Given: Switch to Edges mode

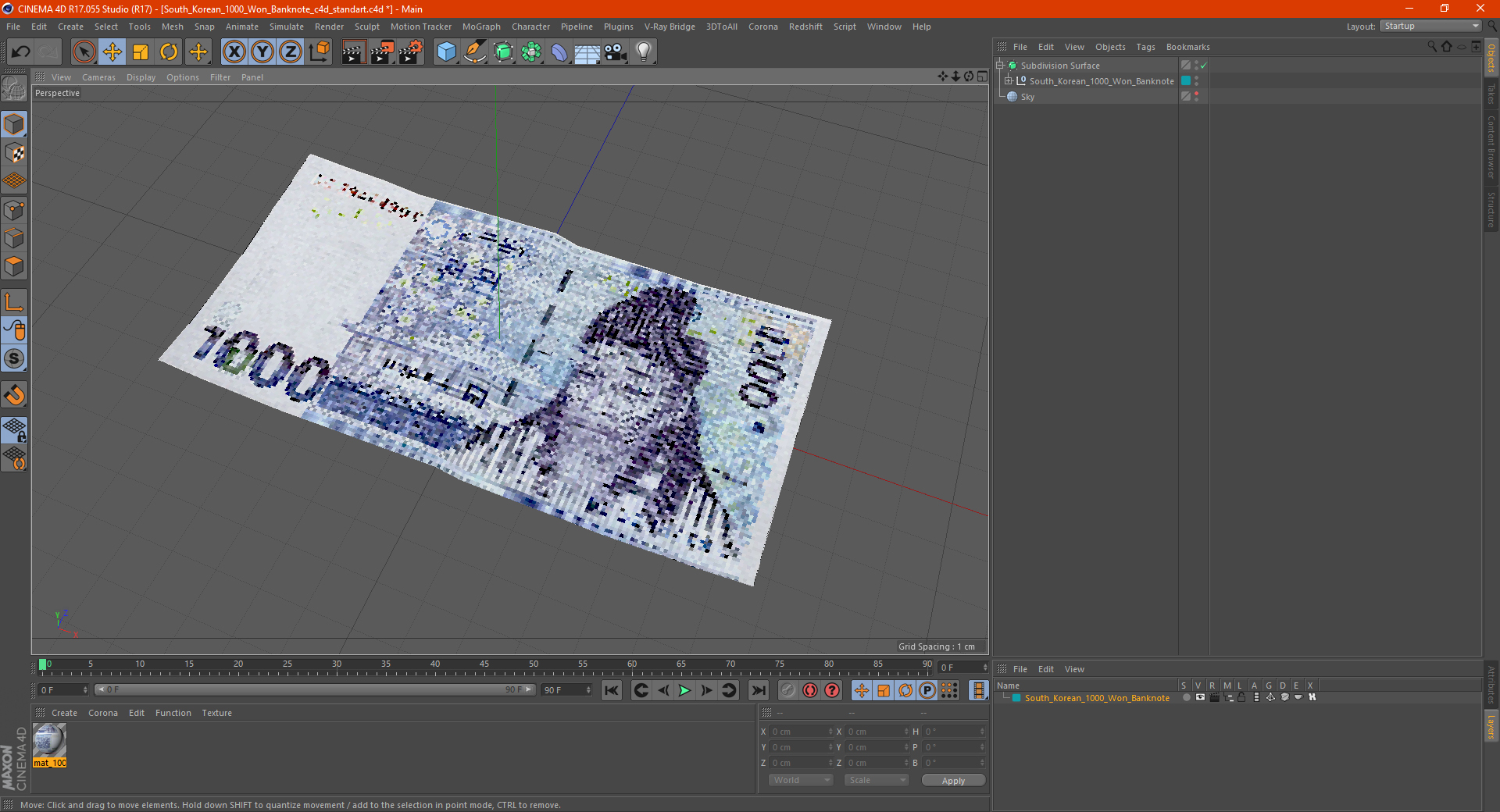Looking at the screenshot, I should (x=14, y=238).
